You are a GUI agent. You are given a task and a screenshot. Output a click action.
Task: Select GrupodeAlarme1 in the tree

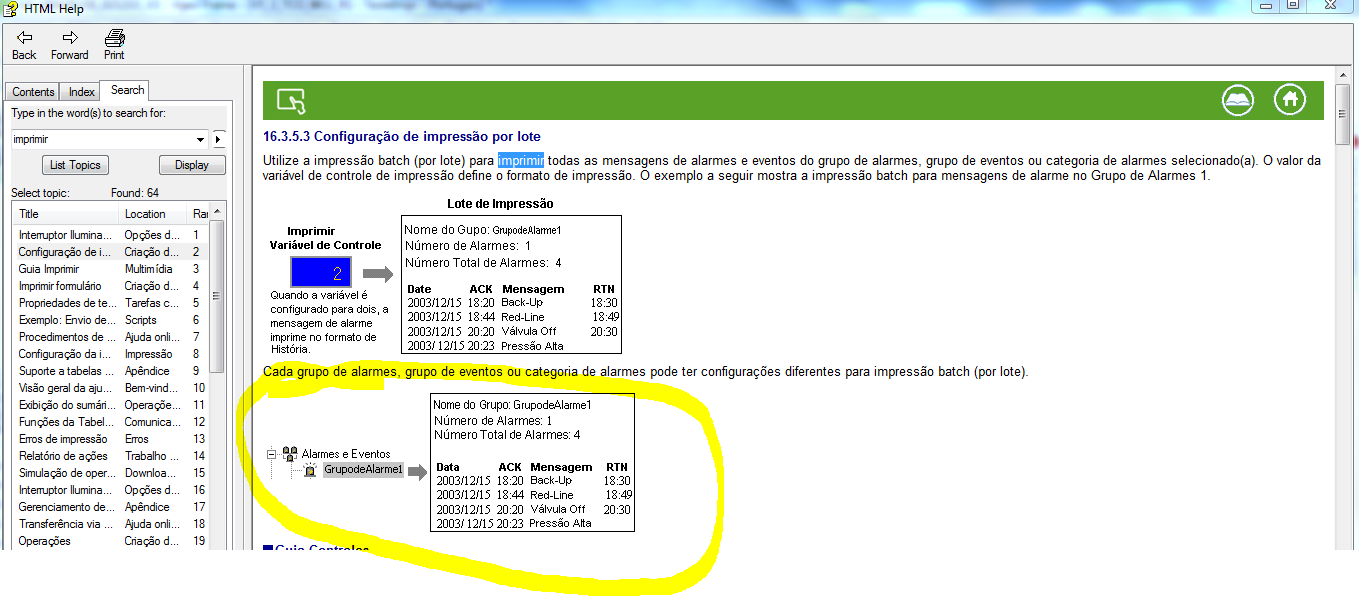(363, 469)
